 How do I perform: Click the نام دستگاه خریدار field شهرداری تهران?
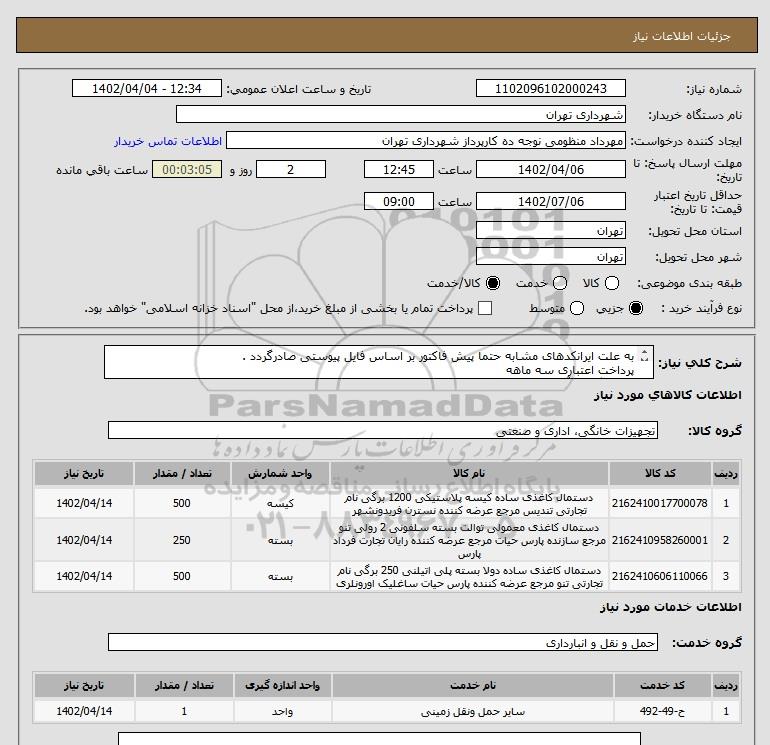pos(401,114)
